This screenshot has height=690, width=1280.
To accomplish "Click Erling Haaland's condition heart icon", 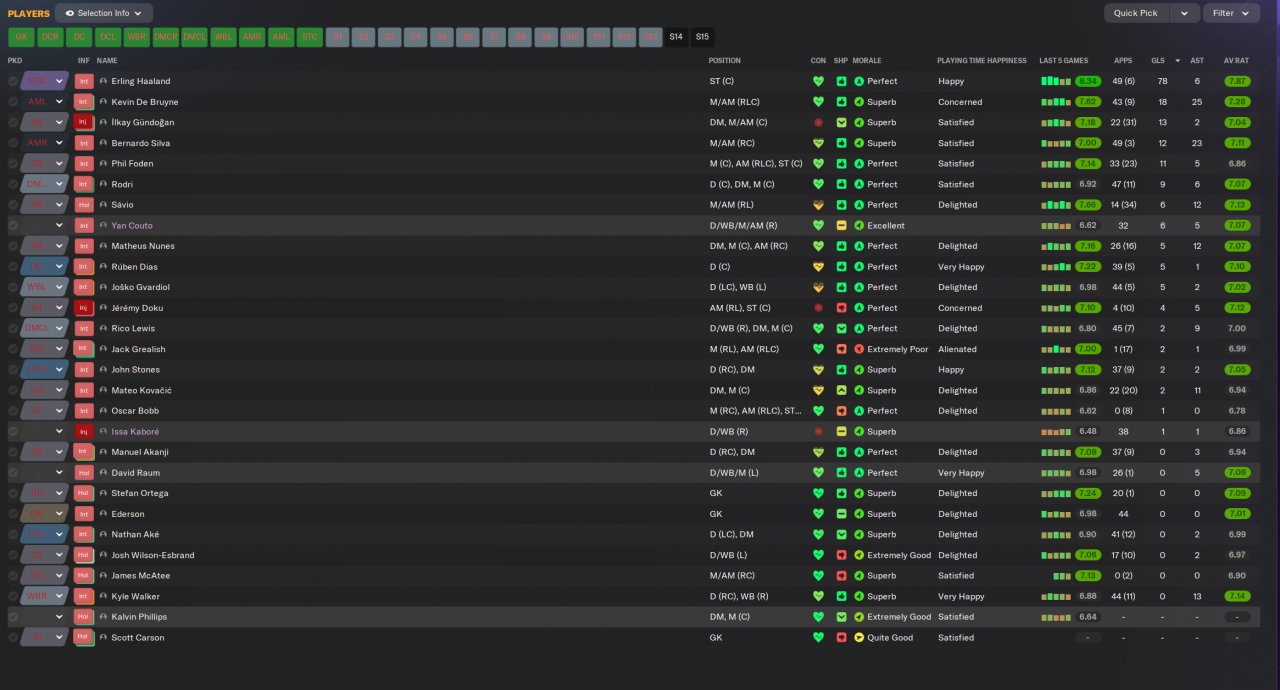I will pyautogui.click(x=818, y=81).
